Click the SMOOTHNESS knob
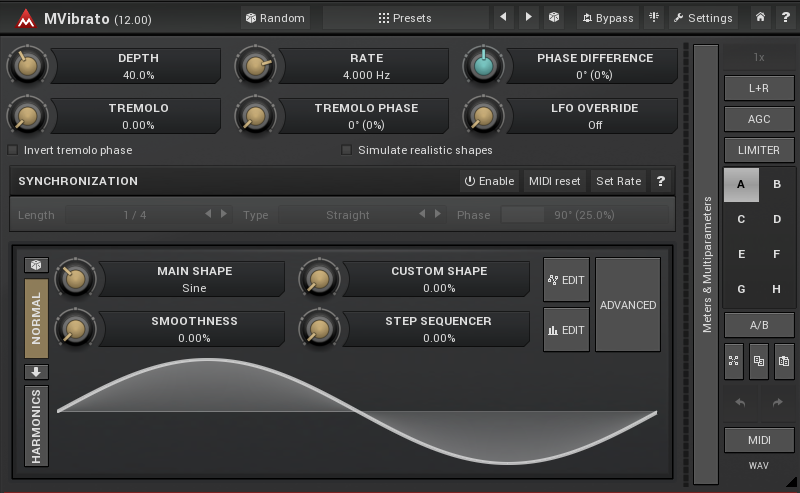 click(x=76, y=329)
